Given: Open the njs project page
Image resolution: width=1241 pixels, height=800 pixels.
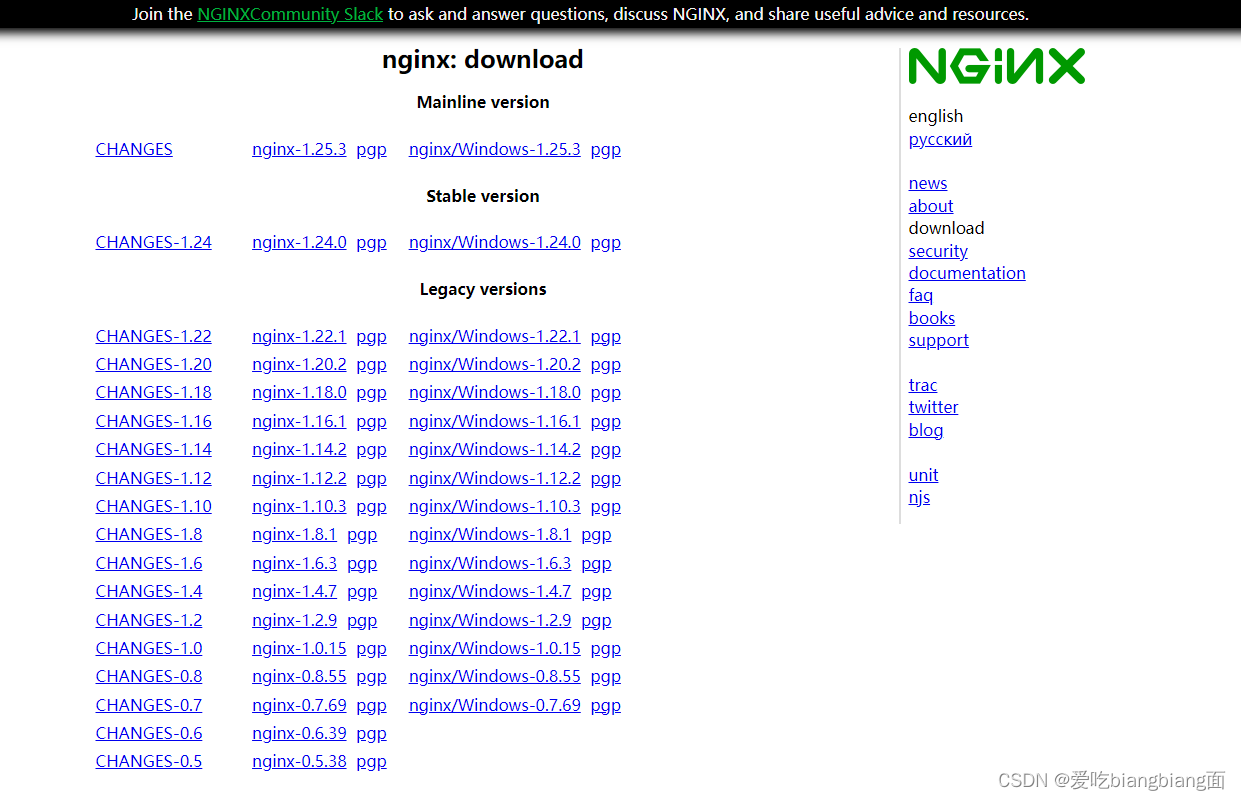Looking at the screenshot, I should coord(919,497).
